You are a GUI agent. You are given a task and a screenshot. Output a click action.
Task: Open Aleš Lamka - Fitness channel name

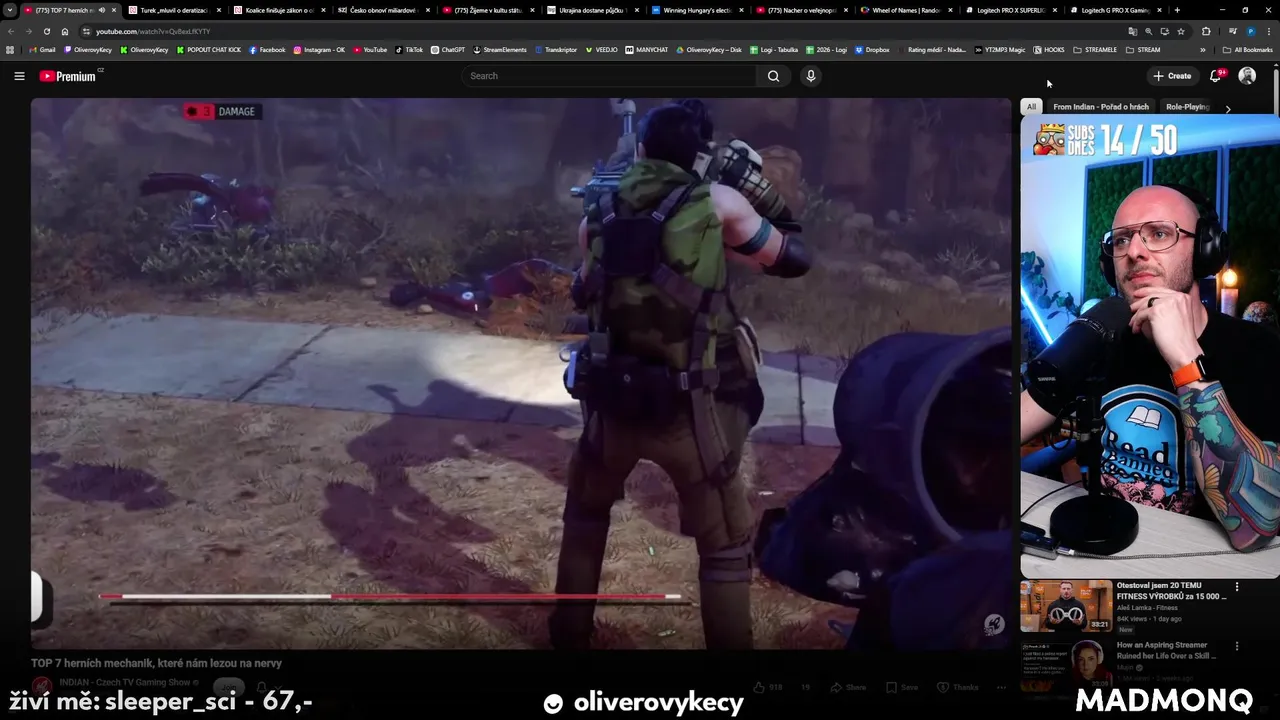[x=1147, y=607]
